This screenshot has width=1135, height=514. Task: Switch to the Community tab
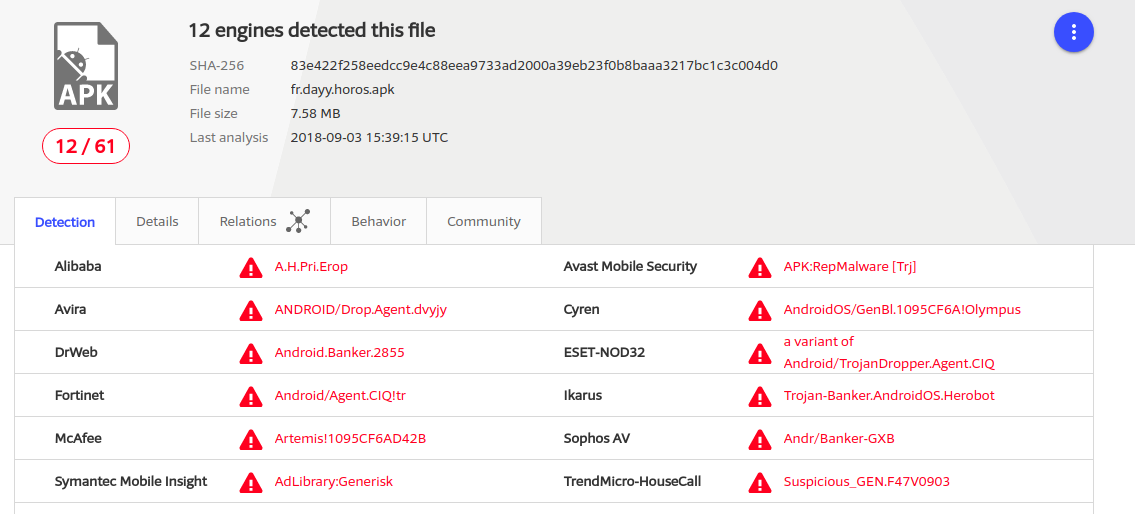coord(483,222)
